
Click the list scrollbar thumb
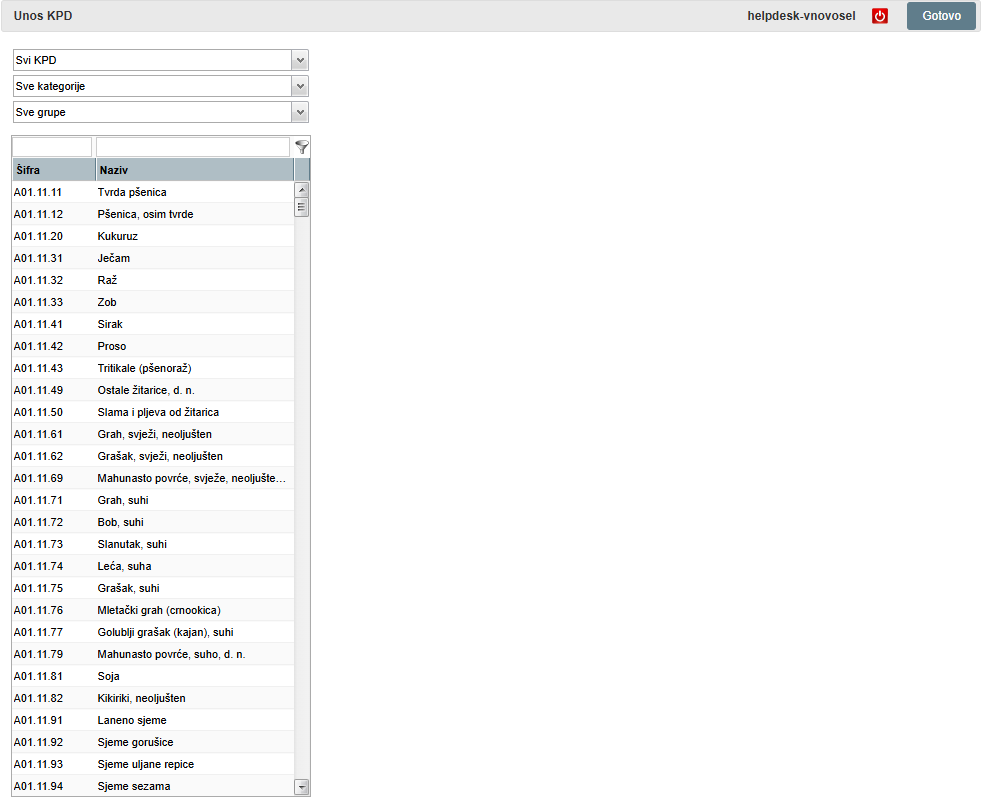click(x=302, y=207)
